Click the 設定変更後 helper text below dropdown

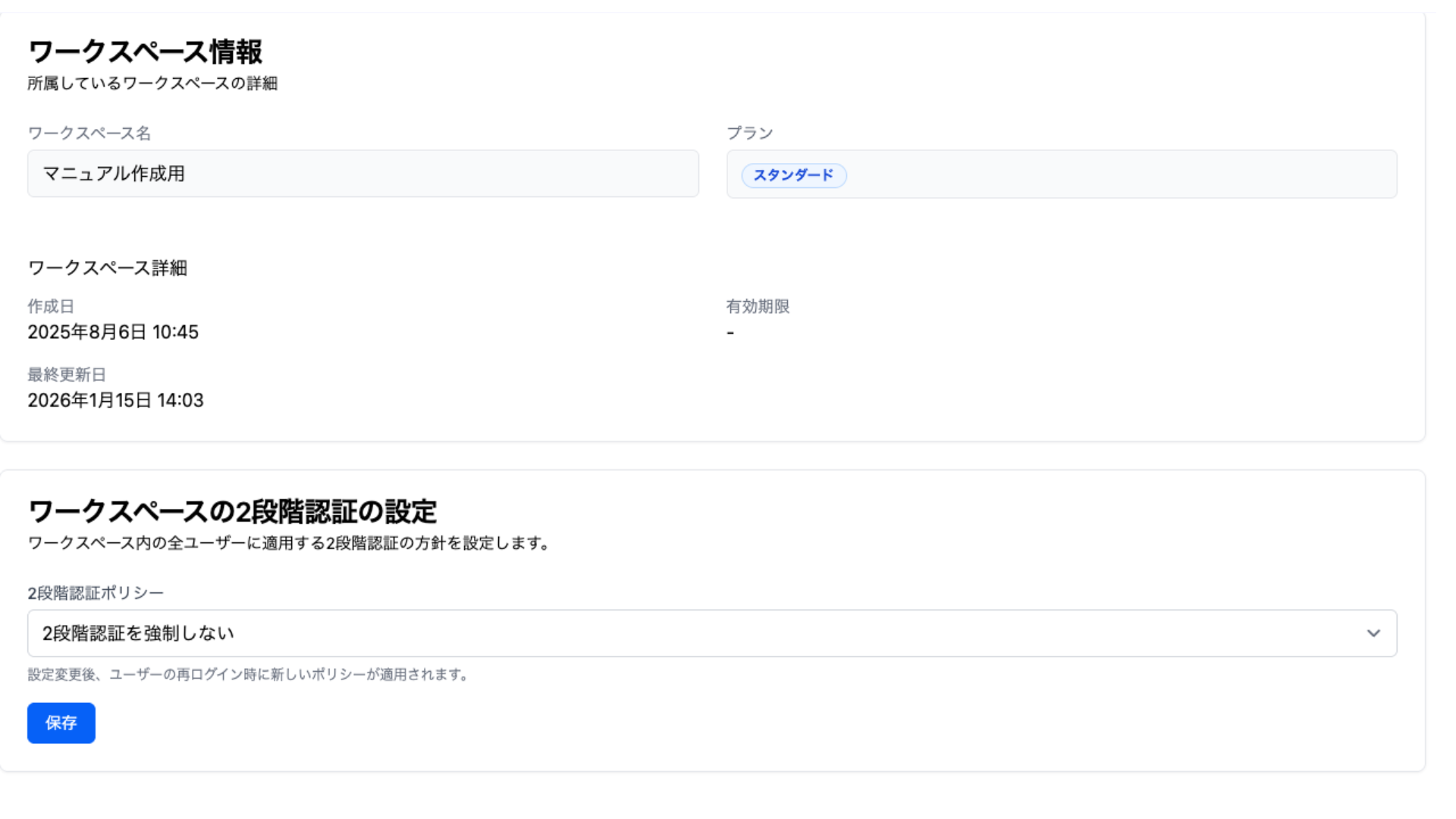click(x=248, y=674)
